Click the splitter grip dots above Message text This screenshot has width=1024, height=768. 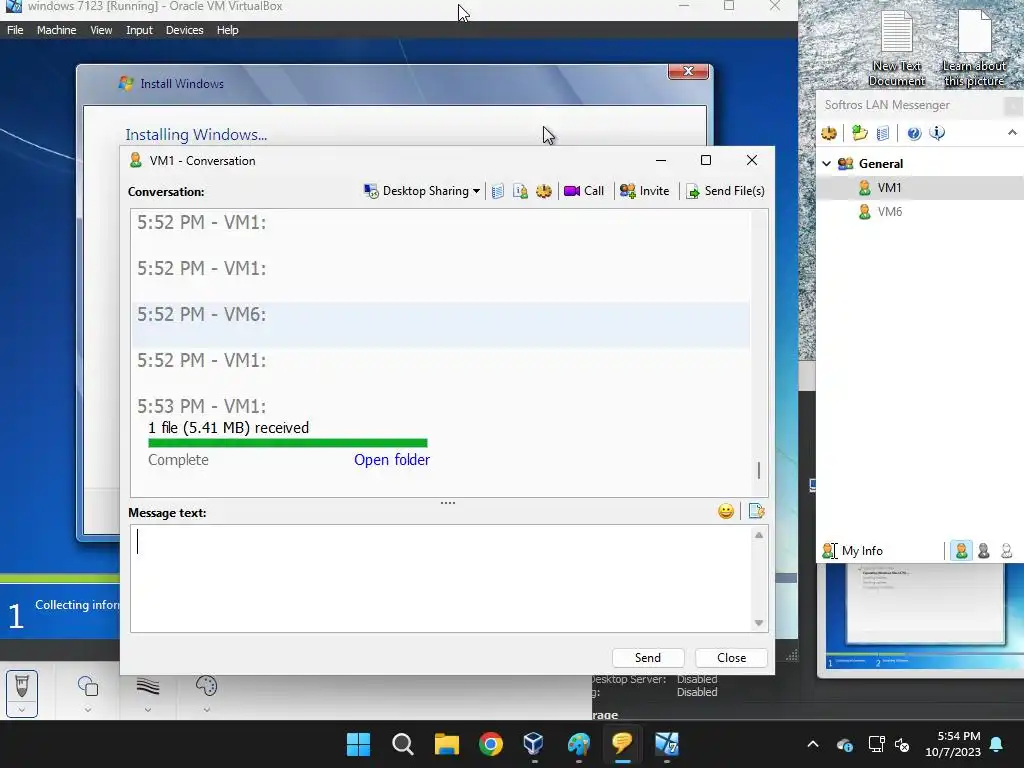click(448, 503)
